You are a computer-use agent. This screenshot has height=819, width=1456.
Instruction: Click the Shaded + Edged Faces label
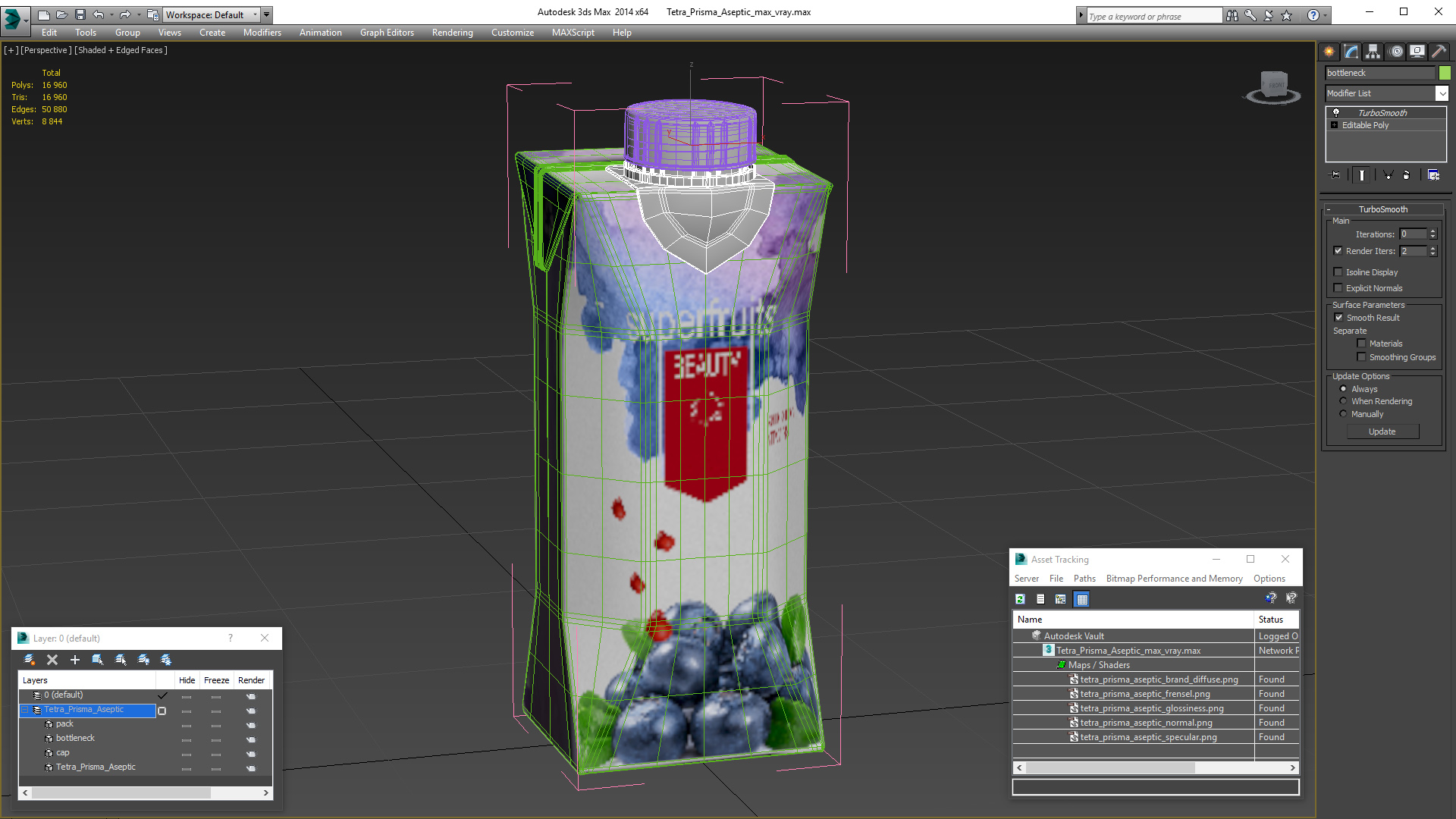point(121,50)
